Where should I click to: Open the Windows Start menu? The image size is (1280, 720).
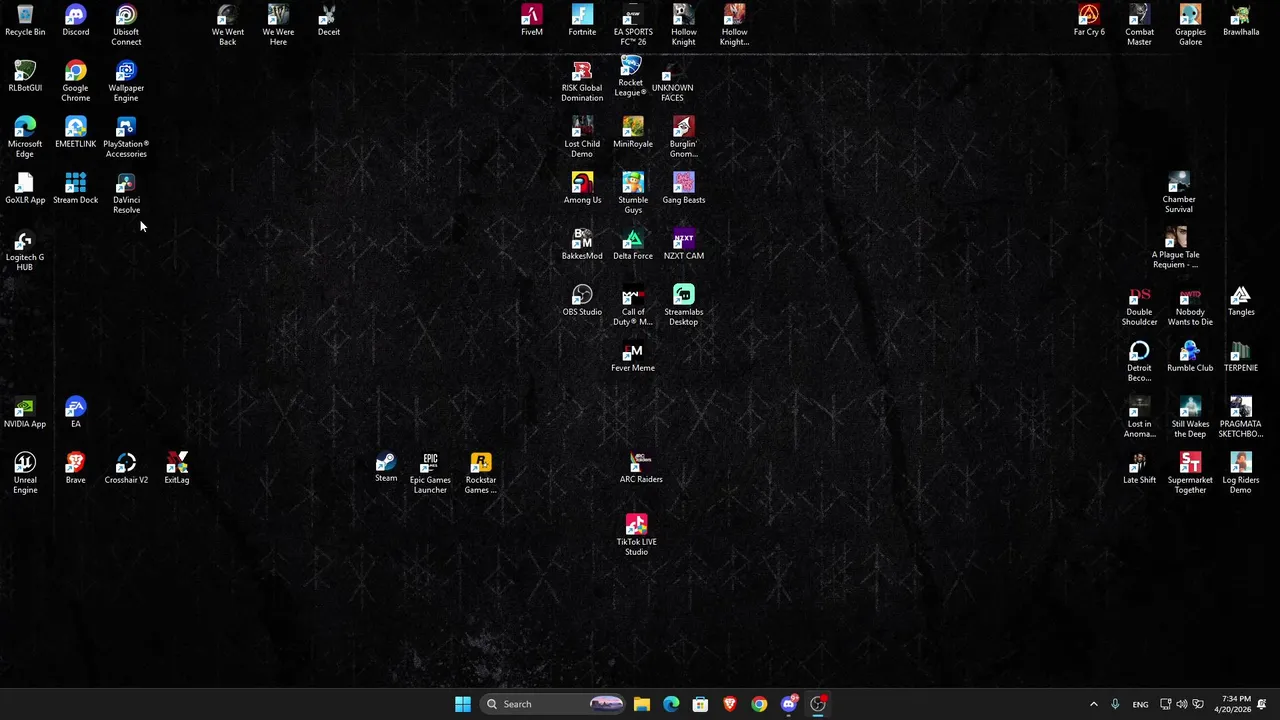[x=463, y=704]
